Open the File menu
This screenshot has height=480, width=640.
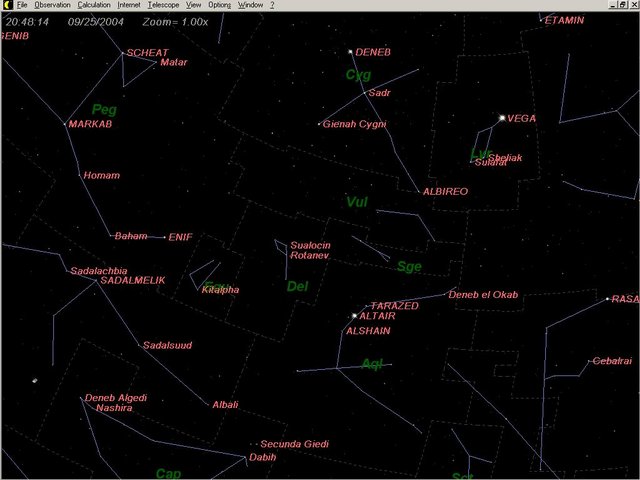tap(21, 5)
